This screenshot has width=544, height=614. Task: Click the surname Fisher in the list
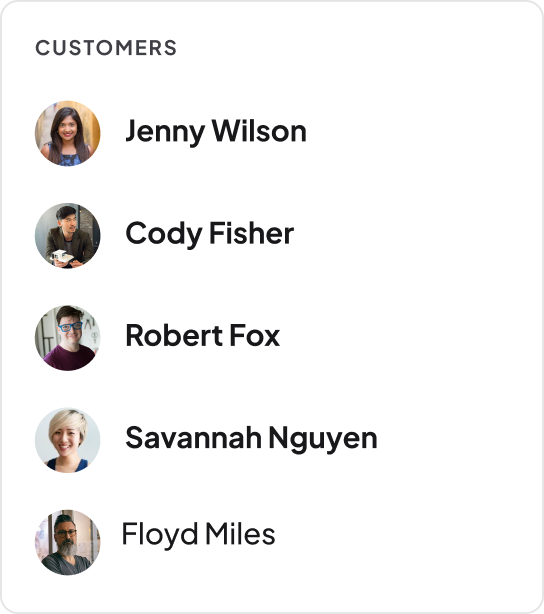pyautogui.click(x=252, y=233)
